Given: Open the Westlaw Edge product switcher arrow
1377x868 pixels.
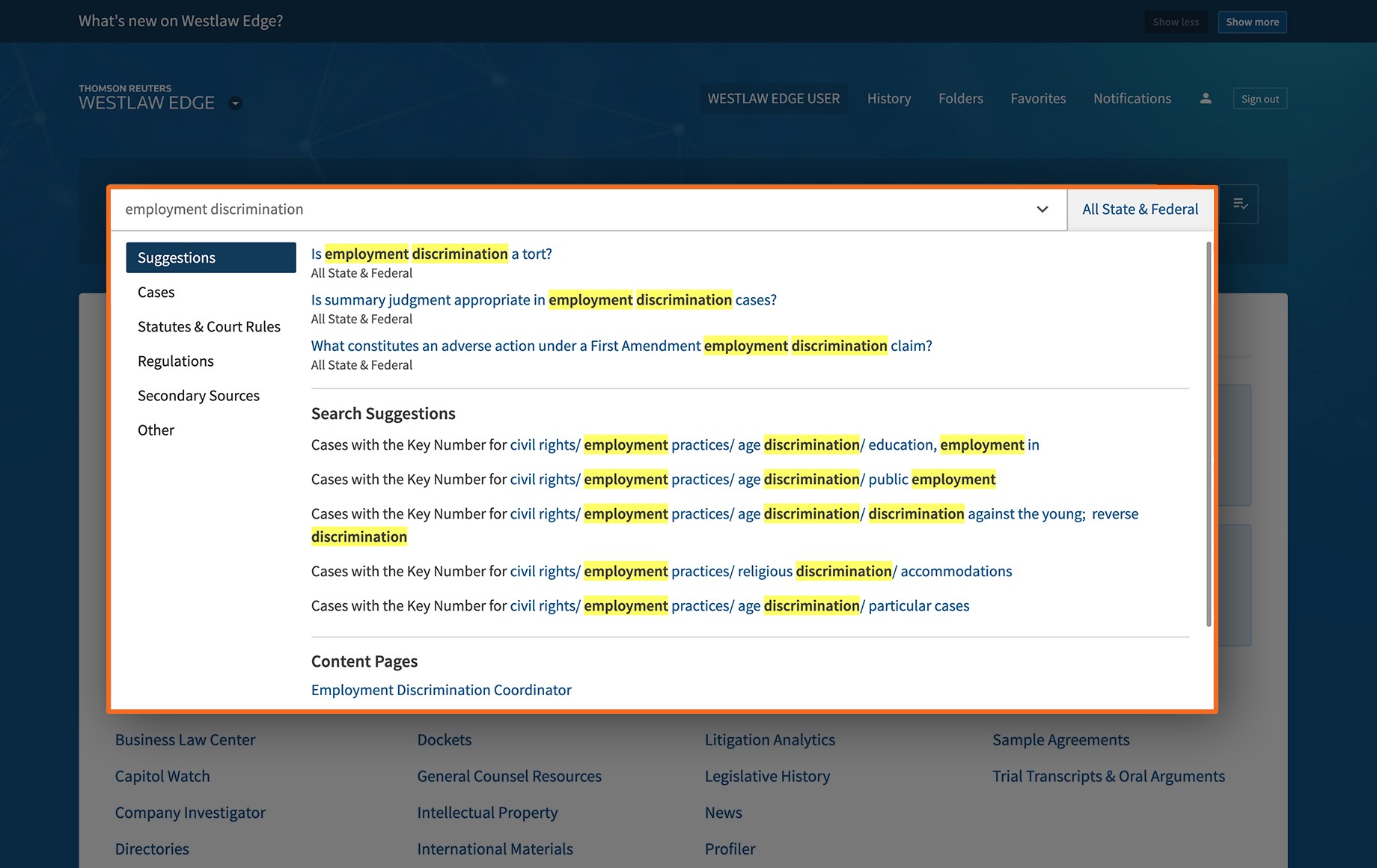Looking at the screenshot, I should (236, 104).
